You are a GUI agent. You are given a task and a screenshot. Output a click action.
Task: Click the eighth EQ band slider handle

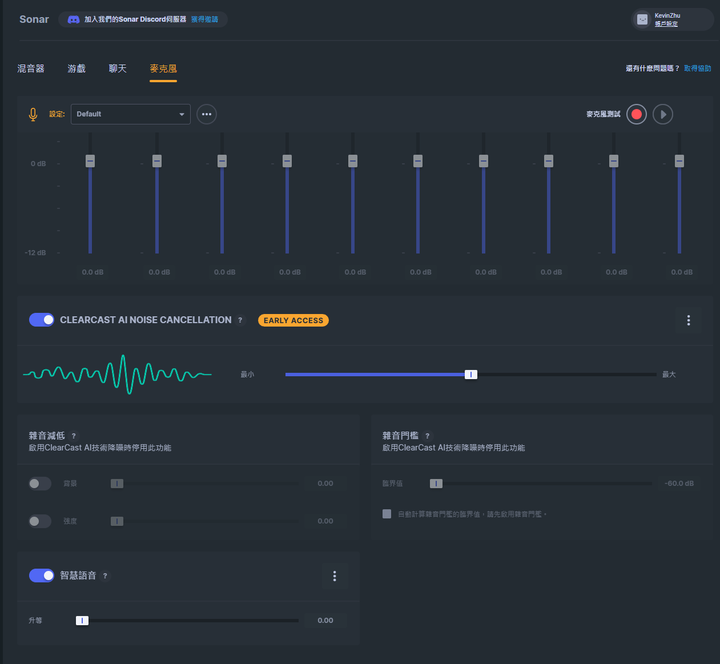[x=549, y=161]
